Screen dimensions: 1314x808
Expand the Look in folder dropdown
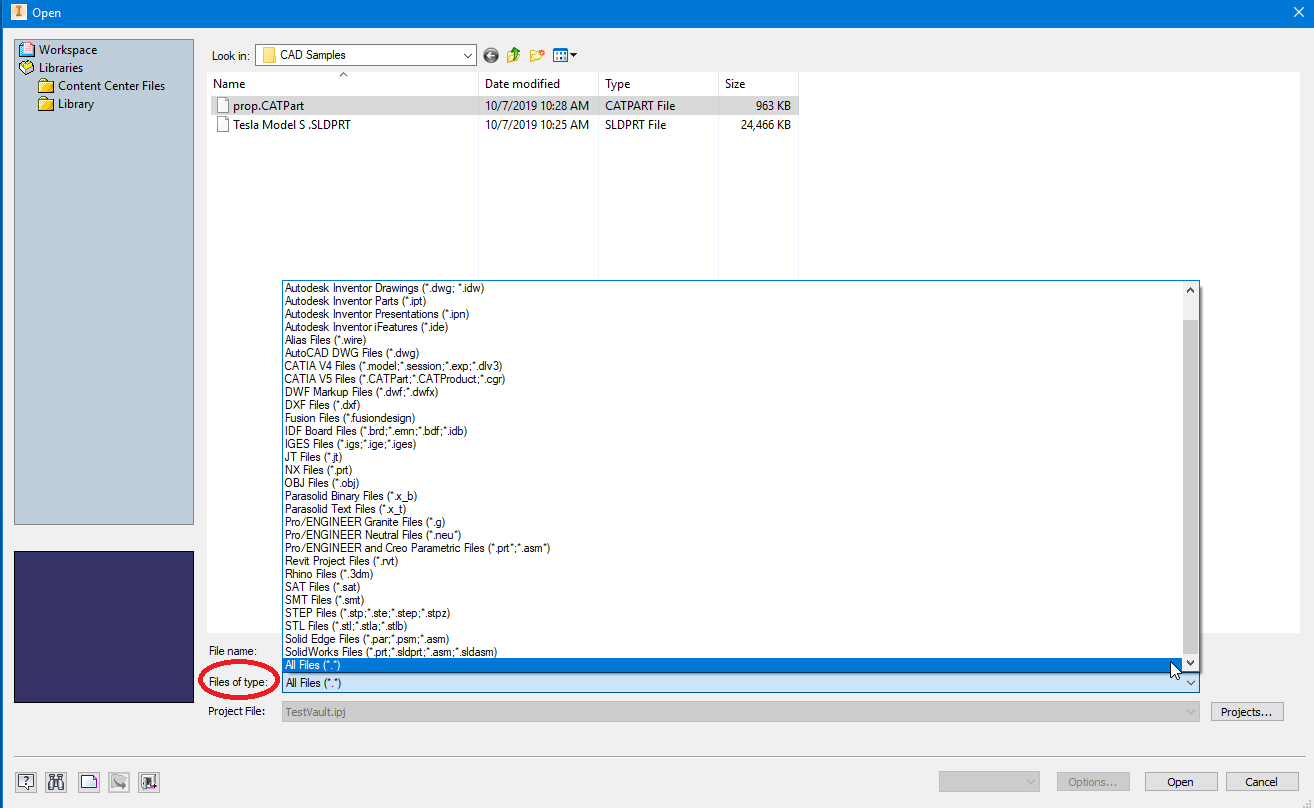467,56
